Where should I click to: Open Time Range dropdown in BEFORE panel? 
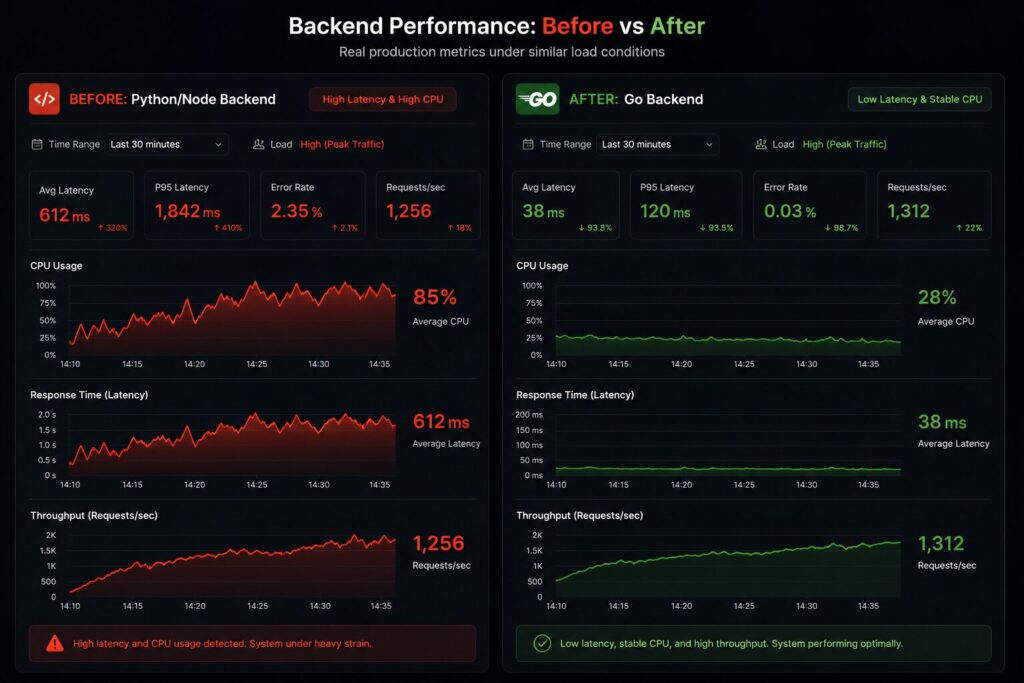point(167,144)
